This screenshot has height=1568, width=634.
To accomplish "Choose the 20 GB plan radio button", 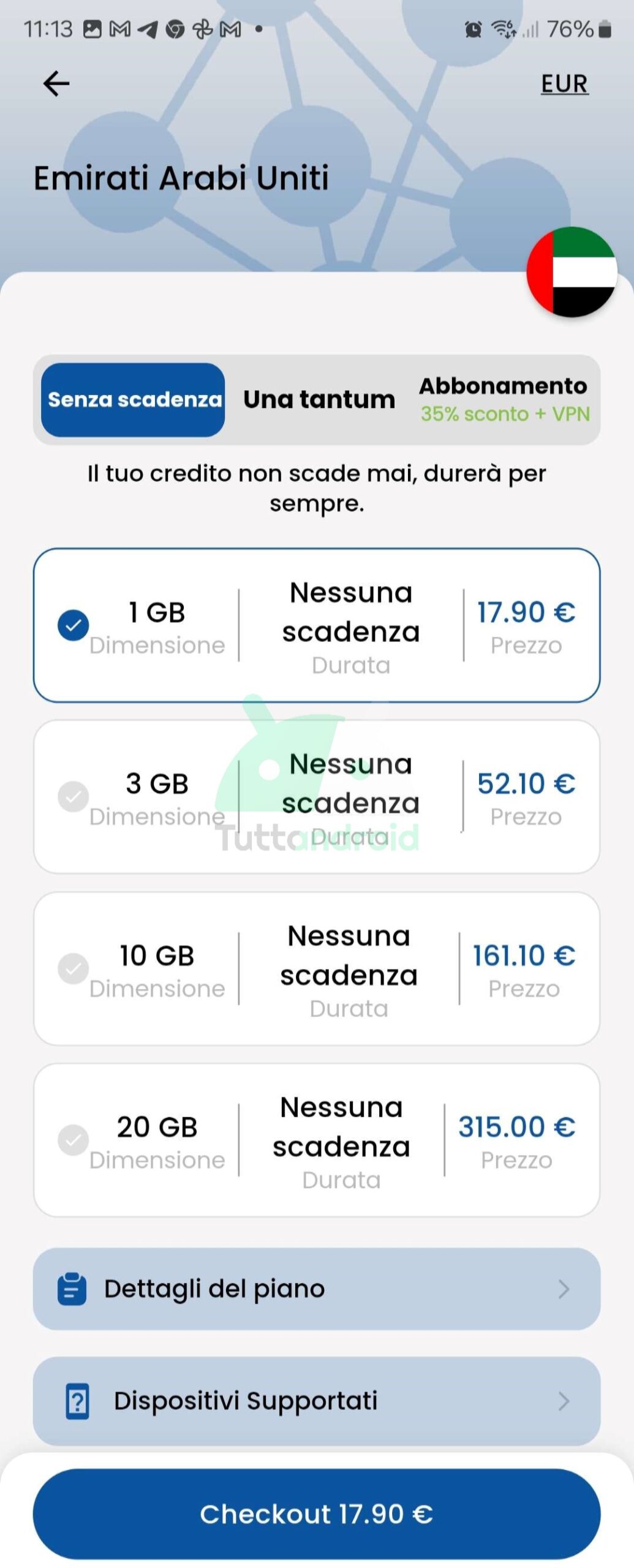I will click(x=73, y=1140).
